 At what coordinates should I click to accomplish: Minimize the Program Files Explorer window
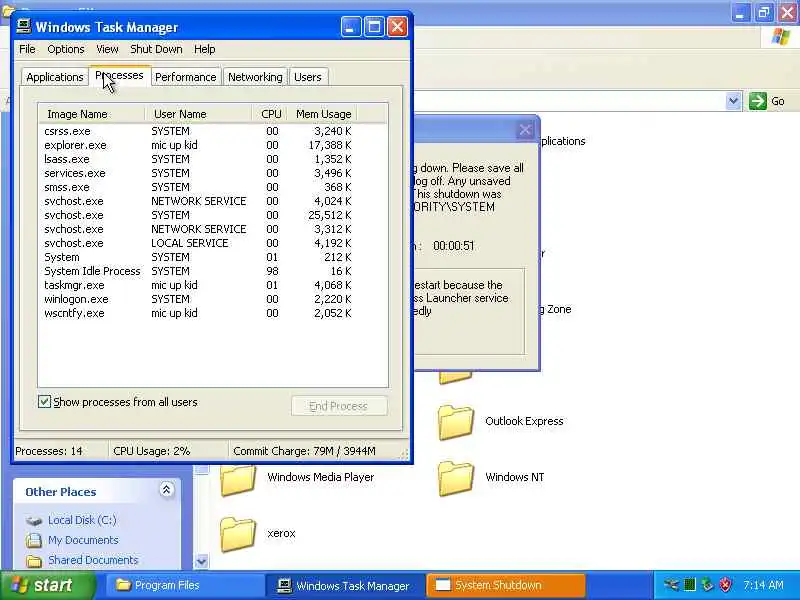tap(740, 12)
